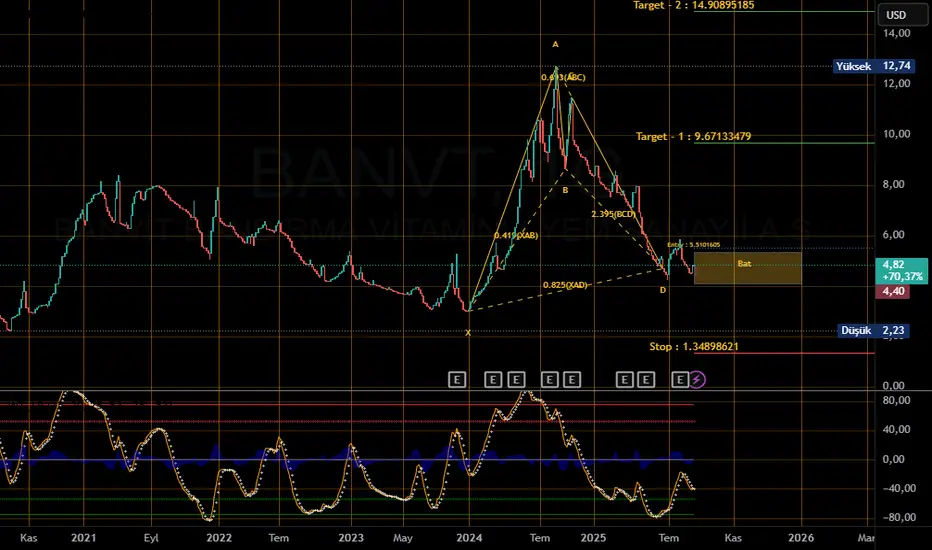932x550 pixels.
Task: Click the Düşük 2,23 low price label
Action: click(x=873, y=331)
